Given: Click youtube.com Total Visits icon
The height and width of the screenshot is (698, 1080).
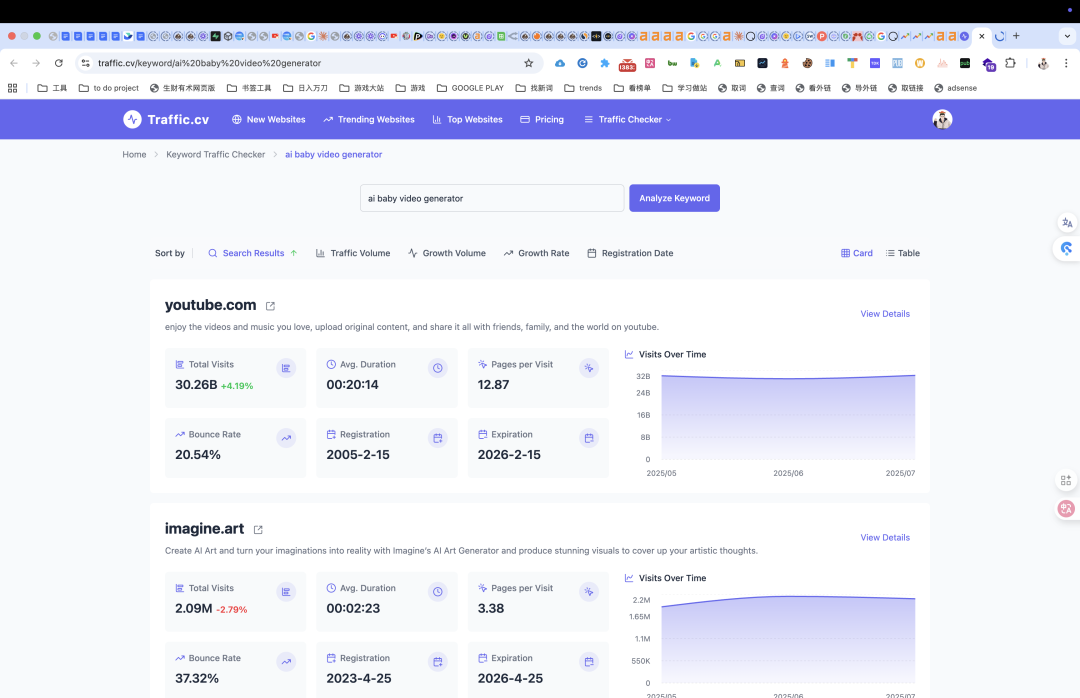Looking at the screenshot, I should pyautogui.click(x=286, y=368).
